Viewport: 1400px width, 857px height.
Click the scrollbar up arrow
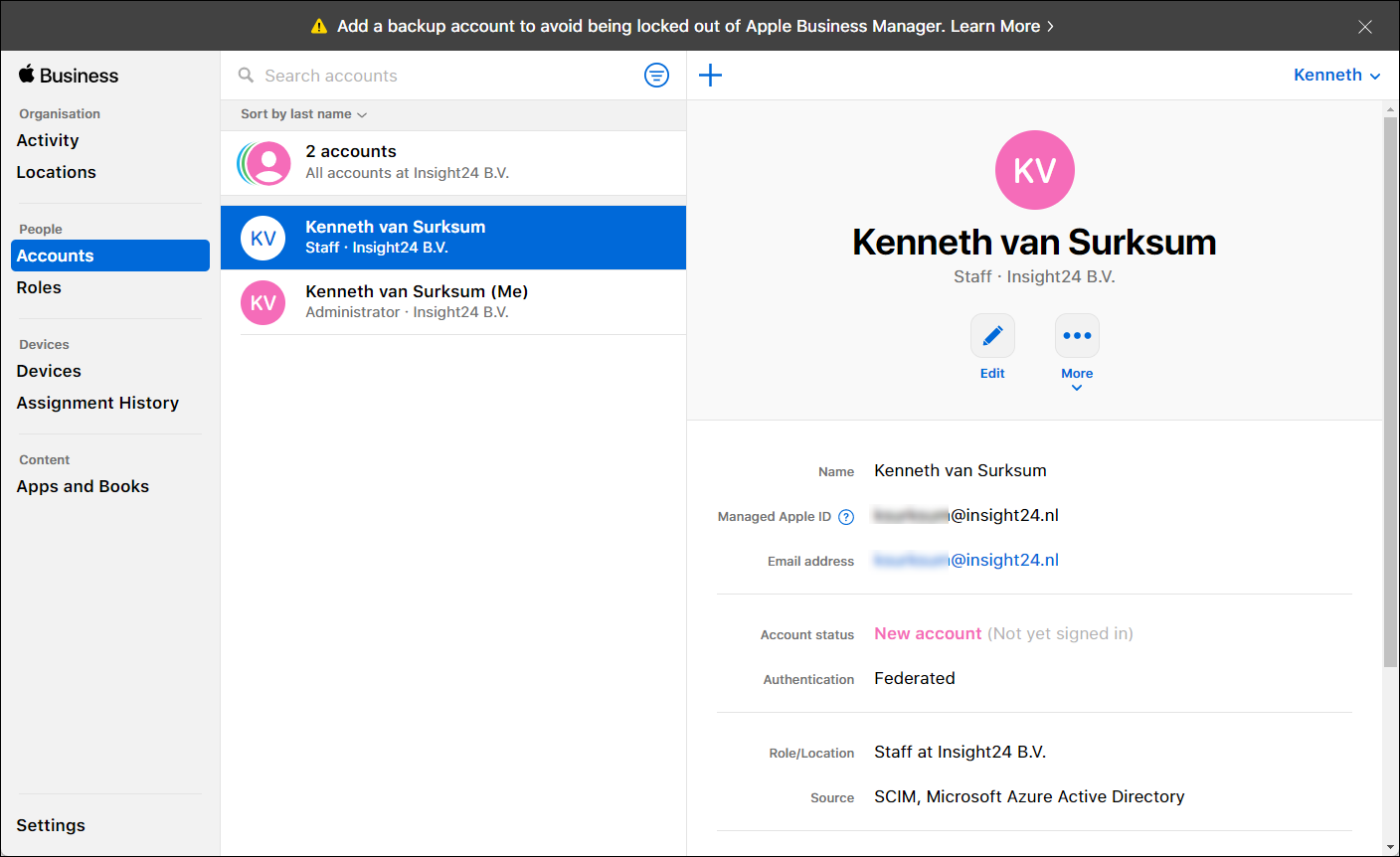click(x=1390, y=108)
